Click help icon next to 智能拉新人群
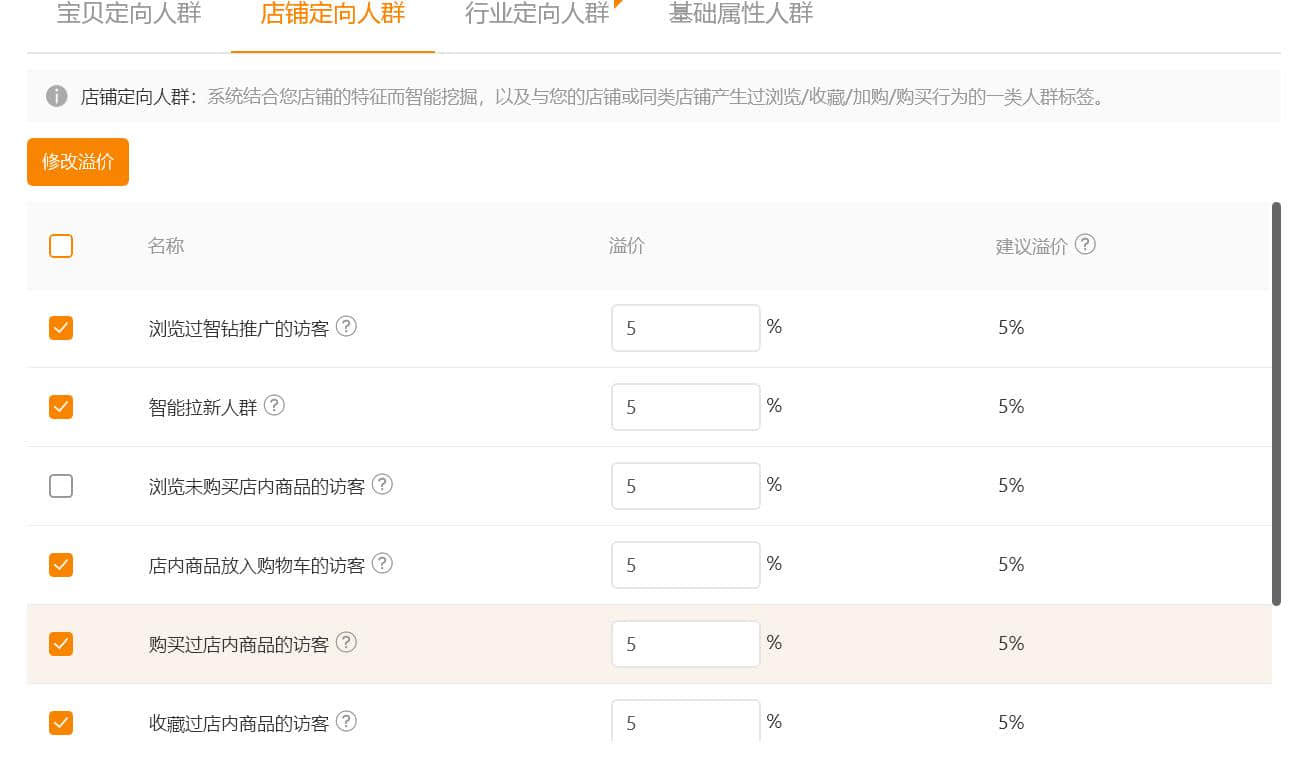 [x=274, y=405]
